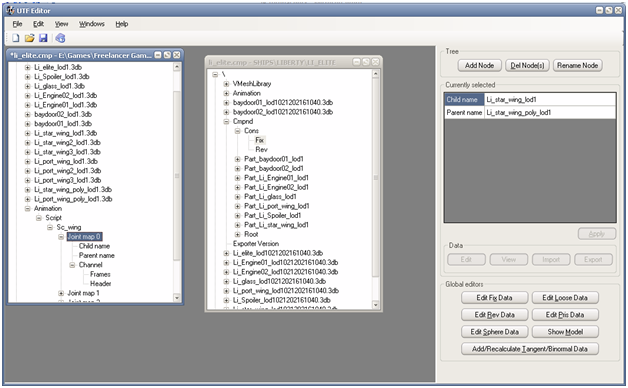The height and width of the screenshot is (388, 628).
Task: Collapse the Script node
Action: click(x=39, y=218)
